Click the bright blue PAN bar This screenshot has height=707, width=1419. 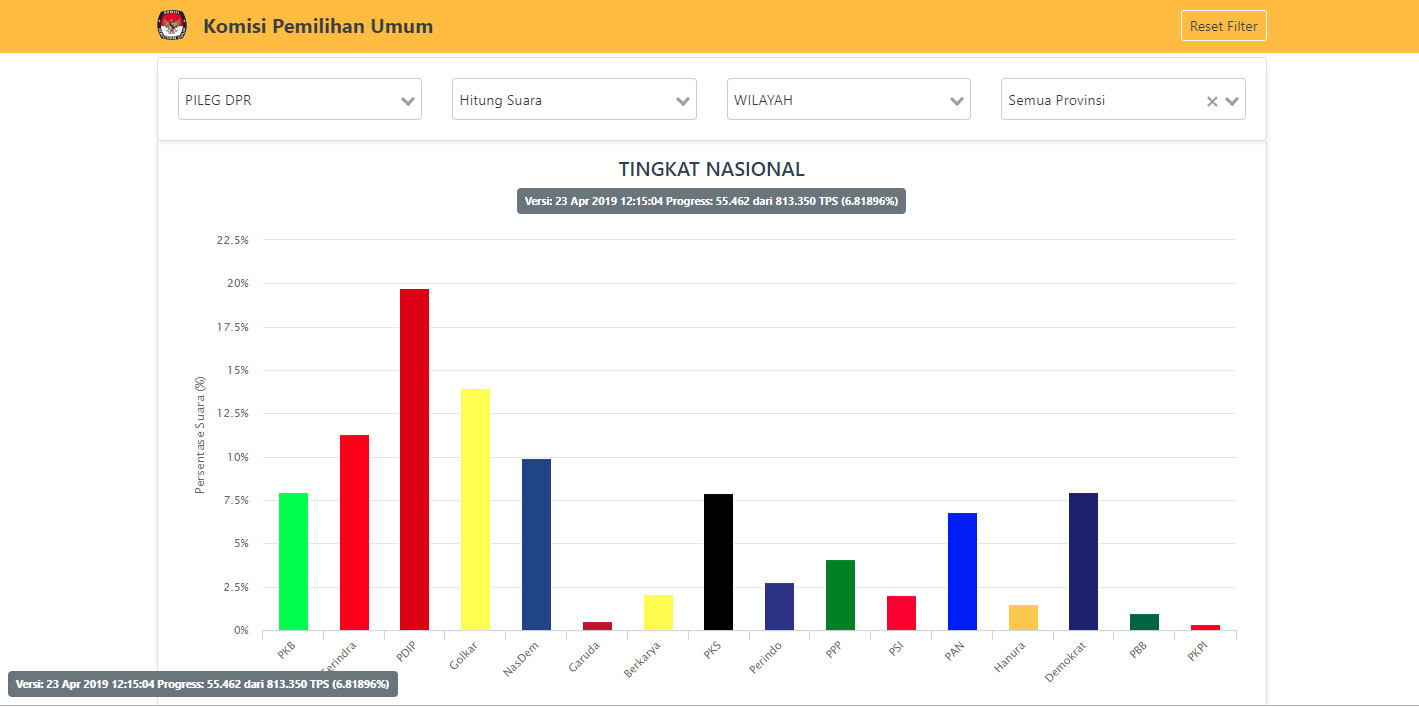962,571
